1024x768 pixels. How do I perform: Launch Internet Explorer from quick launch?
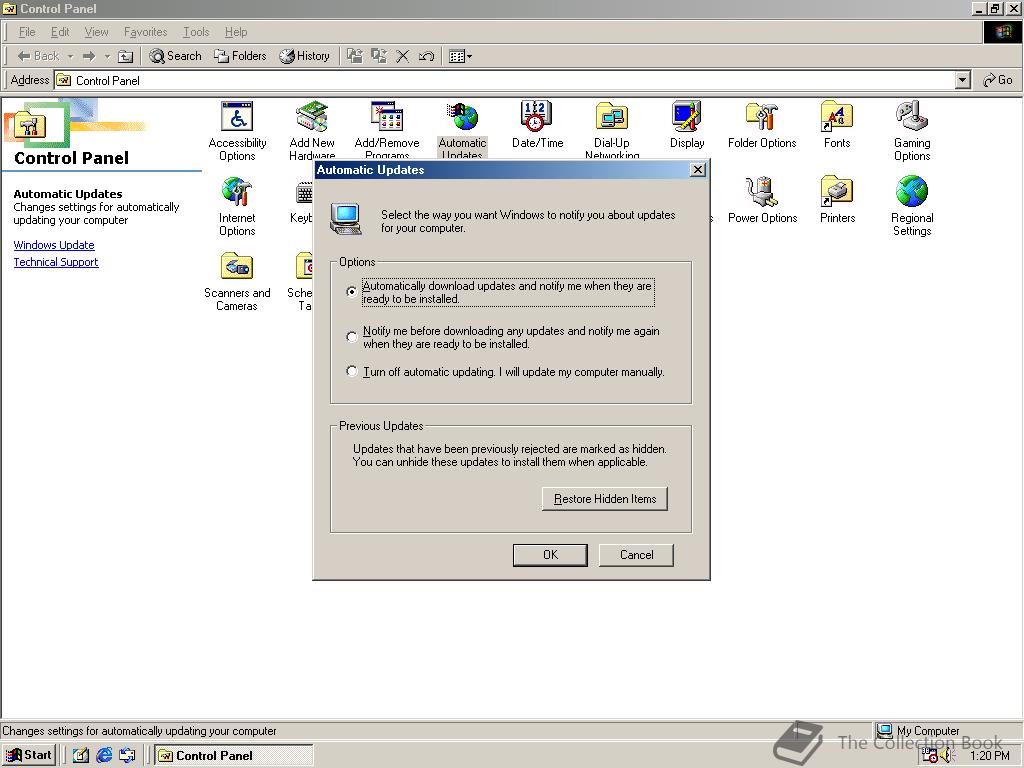(x=104, y=756)
